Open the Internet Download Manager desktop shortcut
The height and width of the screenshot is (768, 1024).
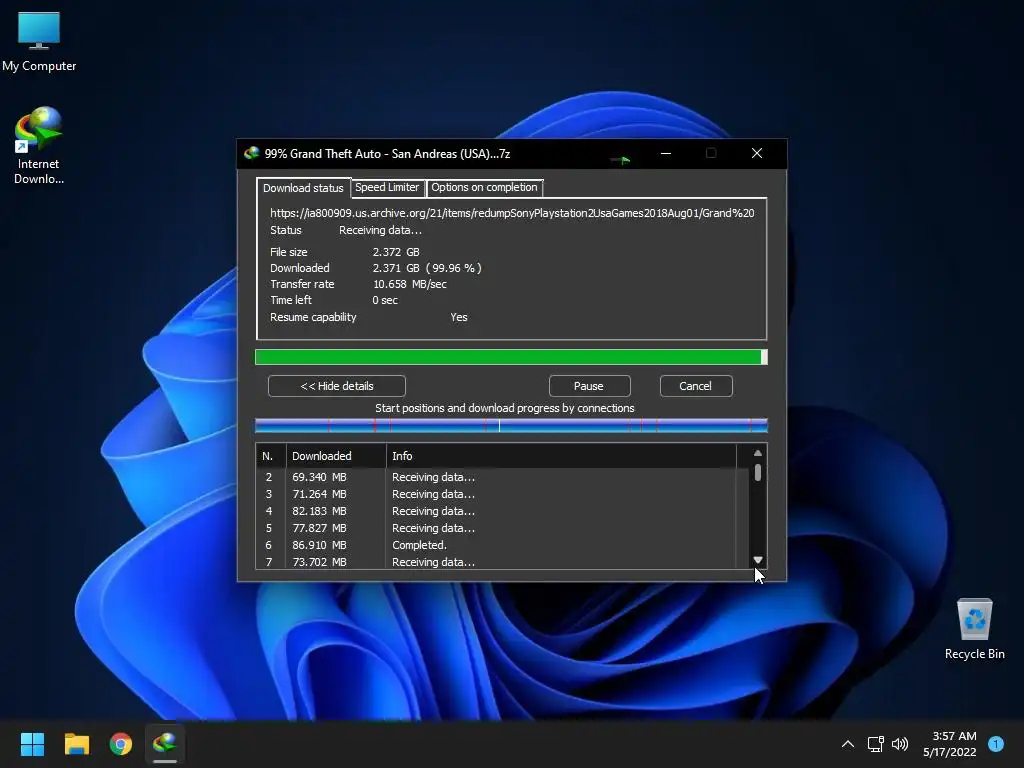[39, 146]
